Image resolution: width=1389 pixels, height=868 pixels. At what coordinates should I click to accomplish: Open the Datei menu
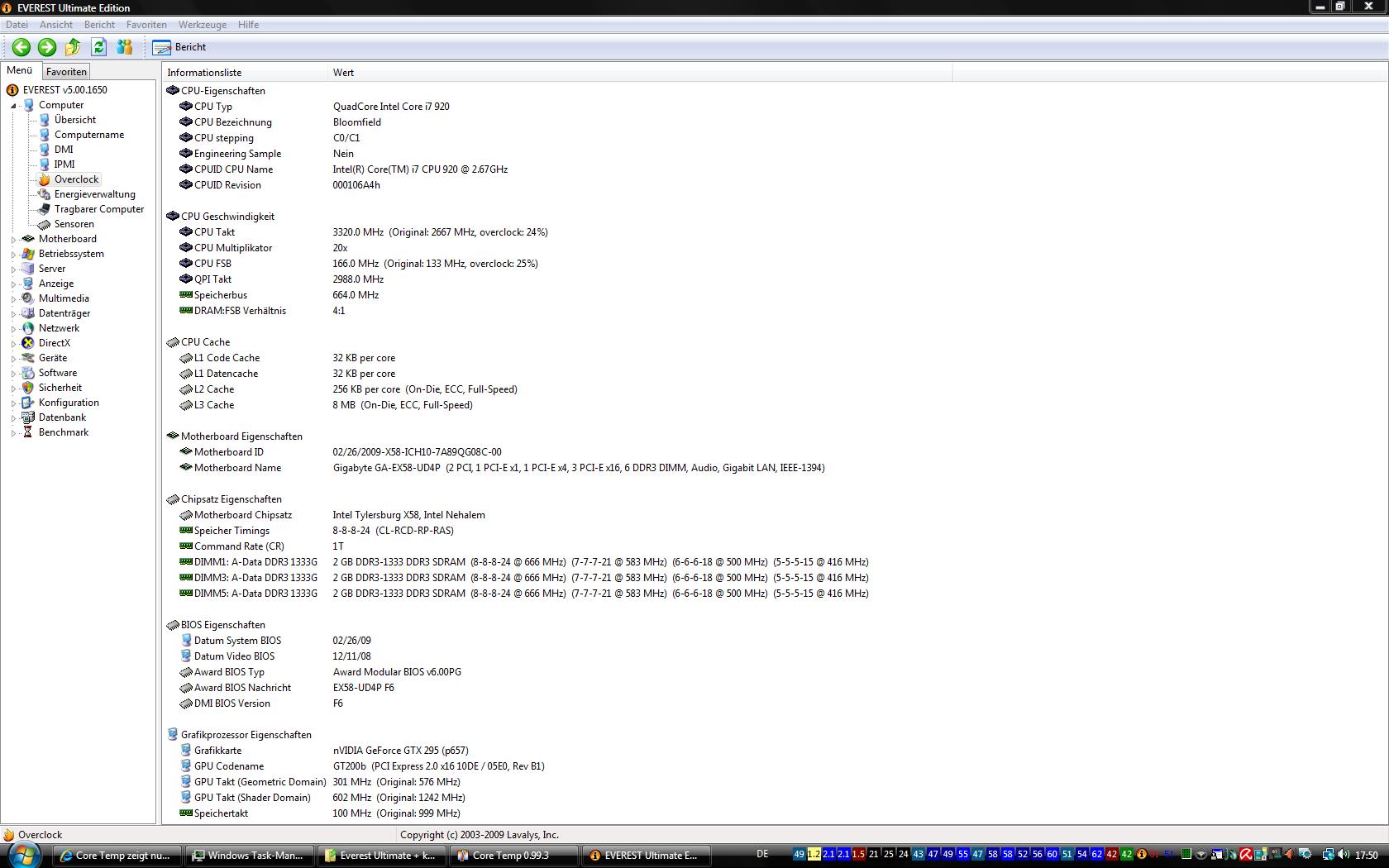pyautogui.click(x=17, y=25)
